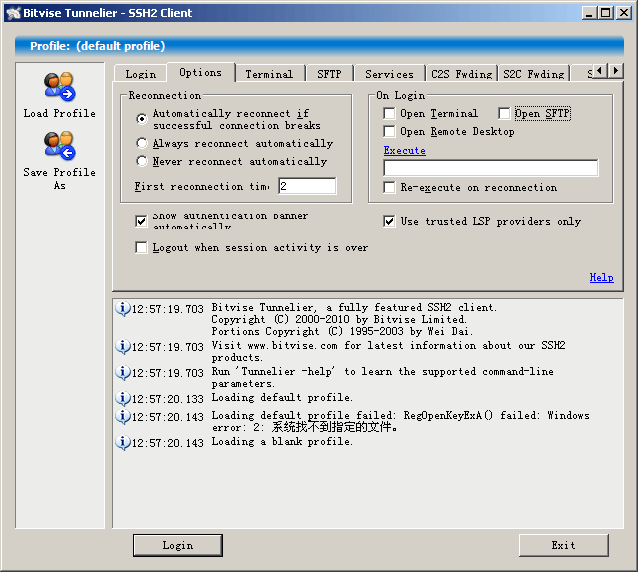638x572 pixels.
Task: Click the 'Reconnection' group label
Action: pos(165,95)
